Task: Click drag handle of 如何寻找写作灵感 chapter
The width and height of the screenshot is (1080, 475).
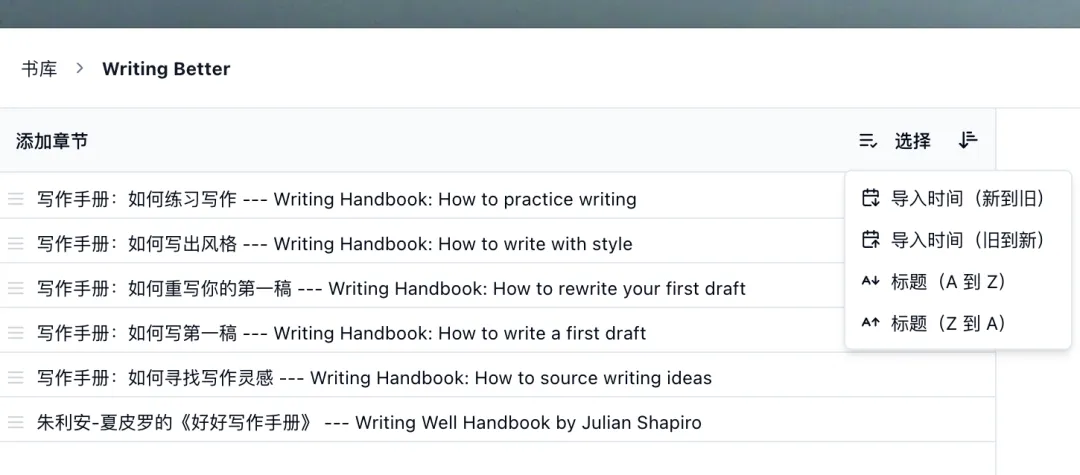Action: click(16, 378)
